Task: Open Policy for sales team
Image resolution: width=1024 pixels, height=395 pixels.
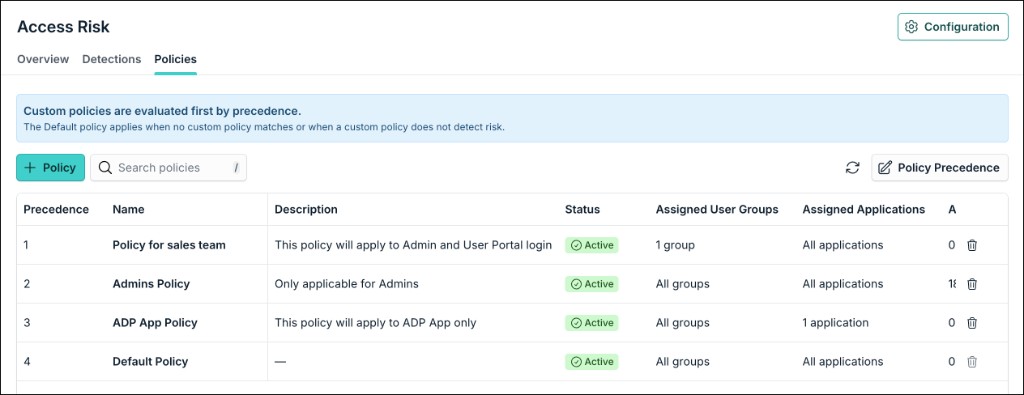Action: pos(168,245)
